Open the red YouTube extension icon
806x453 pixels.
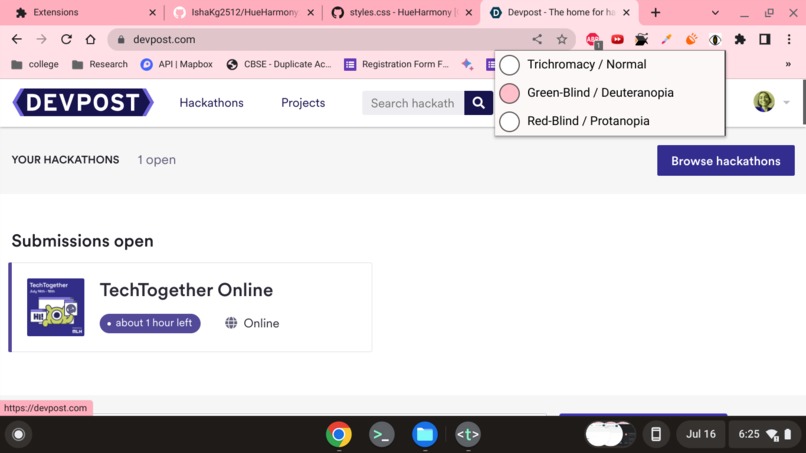click(617, 39)
